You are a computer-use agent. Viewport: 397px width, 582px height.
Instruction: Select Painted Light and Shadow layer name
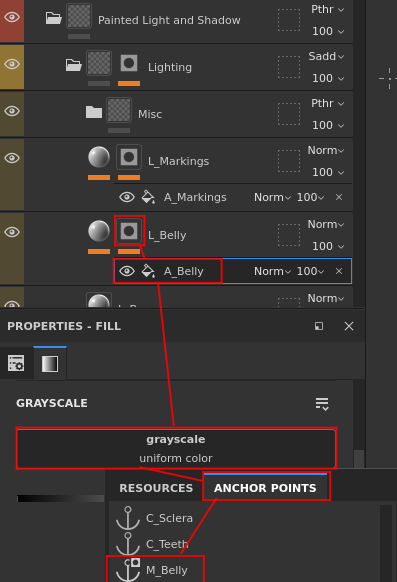(169, 20)
